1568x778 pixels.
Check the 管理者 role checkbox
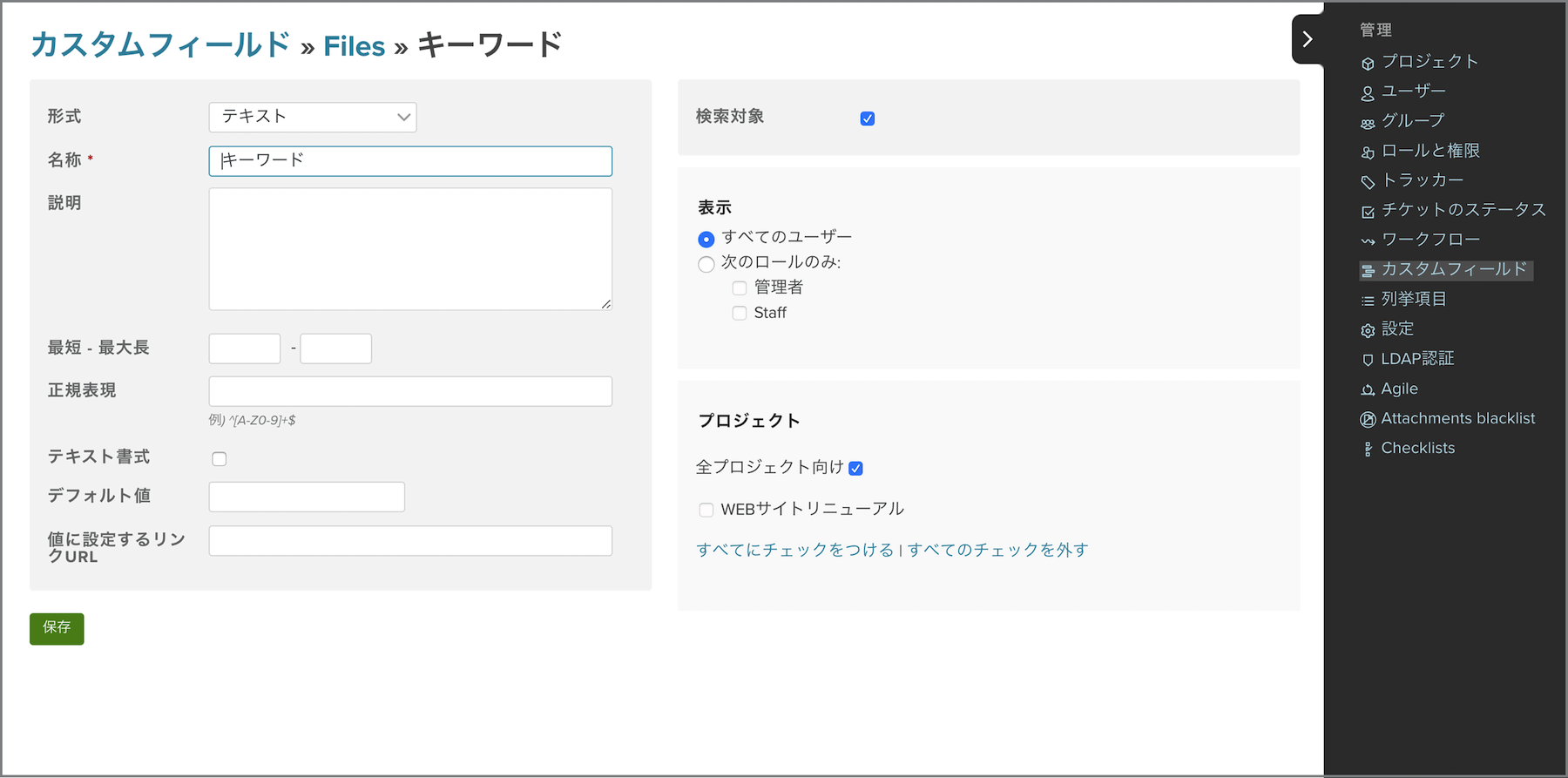(740, 288)
